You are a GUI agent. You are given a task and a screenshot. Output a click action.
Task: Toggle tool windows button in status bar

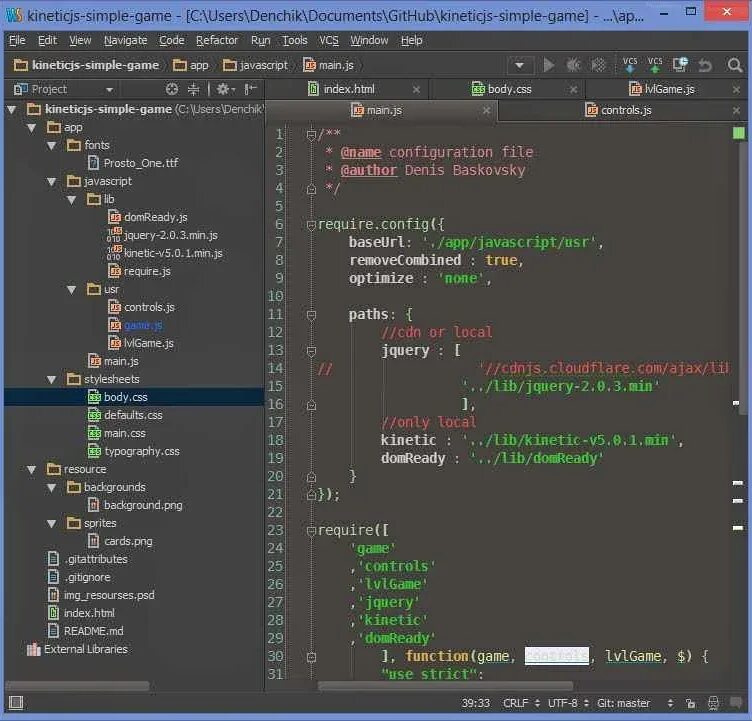point(16,703)
